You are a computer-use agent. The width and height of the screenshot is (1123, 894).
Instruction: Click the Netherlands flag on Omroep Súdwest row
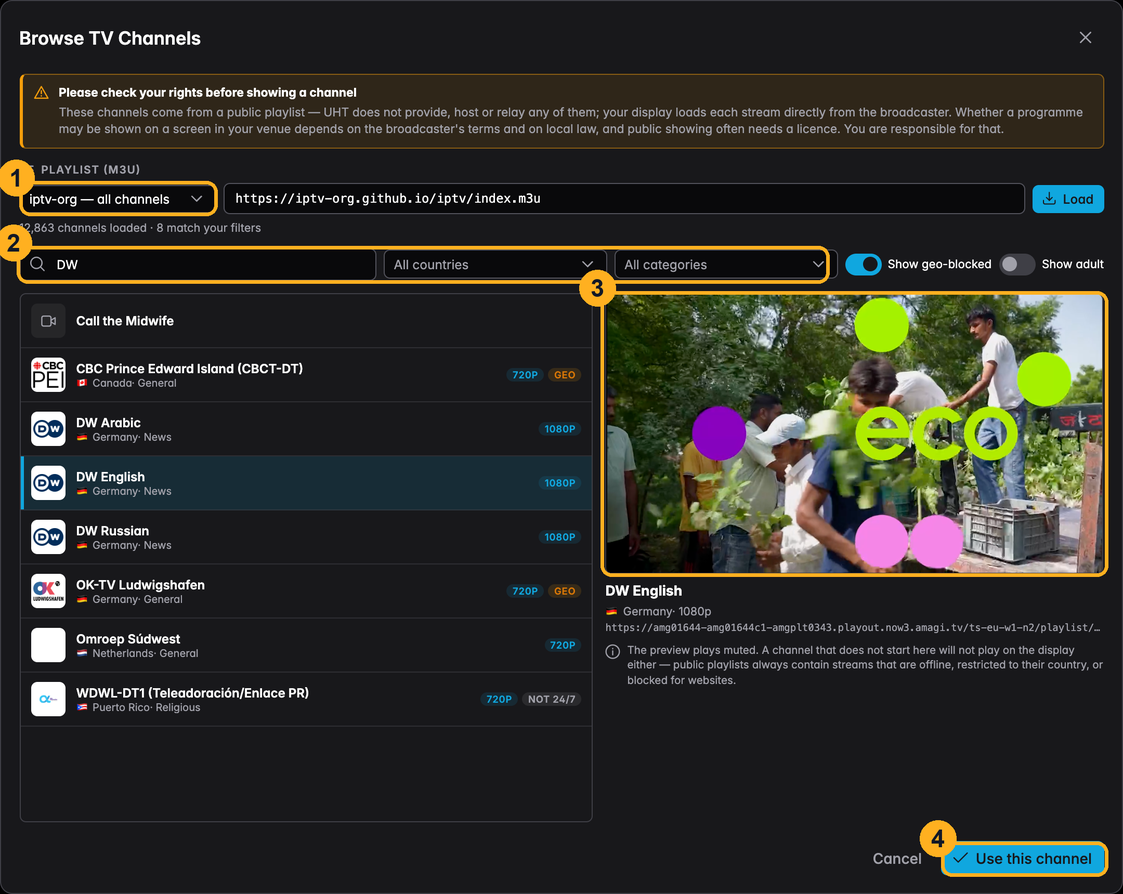(82, 653)
